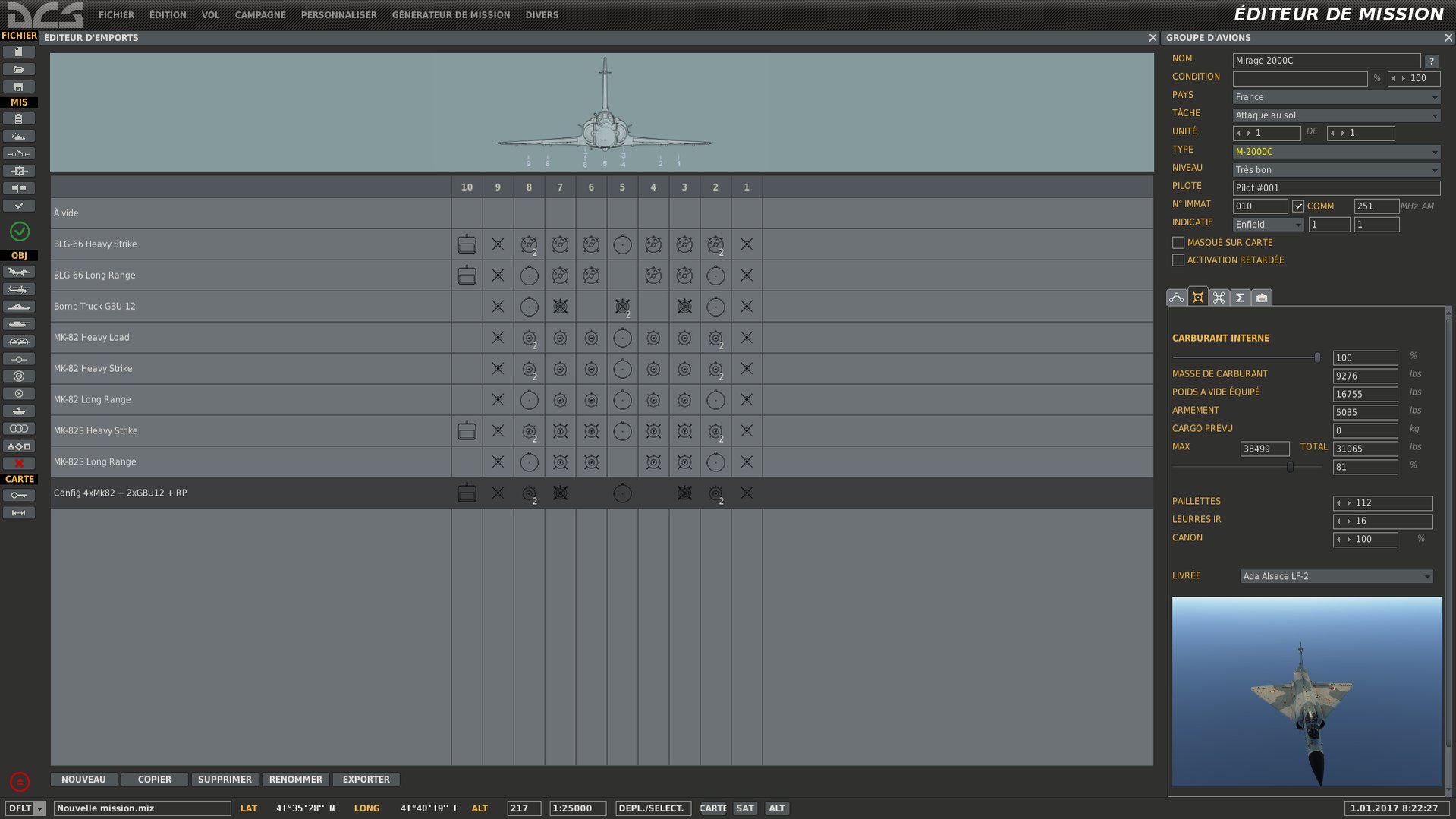Image resolution: width=1456 pixels, height=819 pixels.
Task: Click the NOM field containing Mirage 2000C
Action: pyautogui.click(x=1326, y=61)
